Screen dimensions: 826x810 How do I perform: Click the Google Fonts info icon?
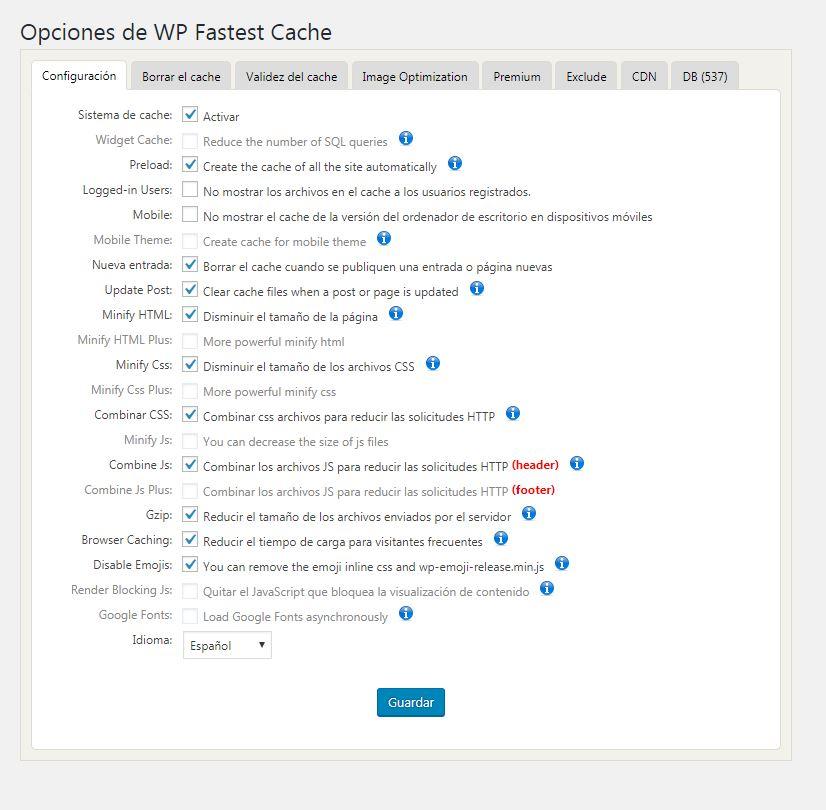(x=406, y=615)
